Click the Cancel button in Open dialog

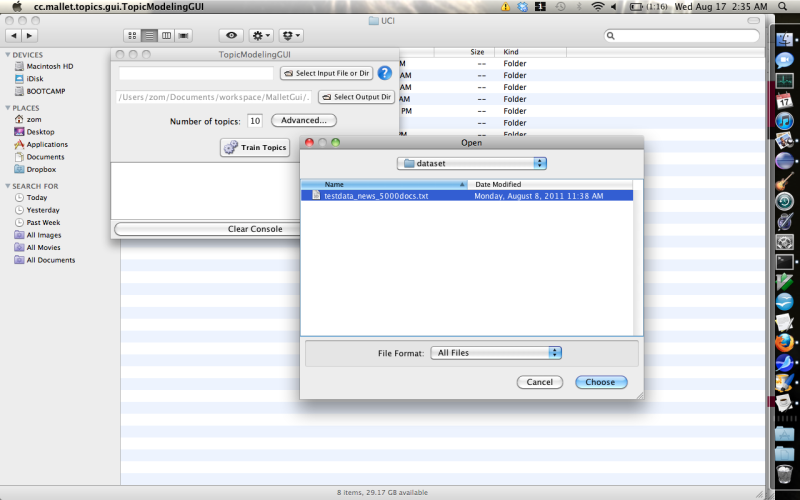(x=540, y=382)
